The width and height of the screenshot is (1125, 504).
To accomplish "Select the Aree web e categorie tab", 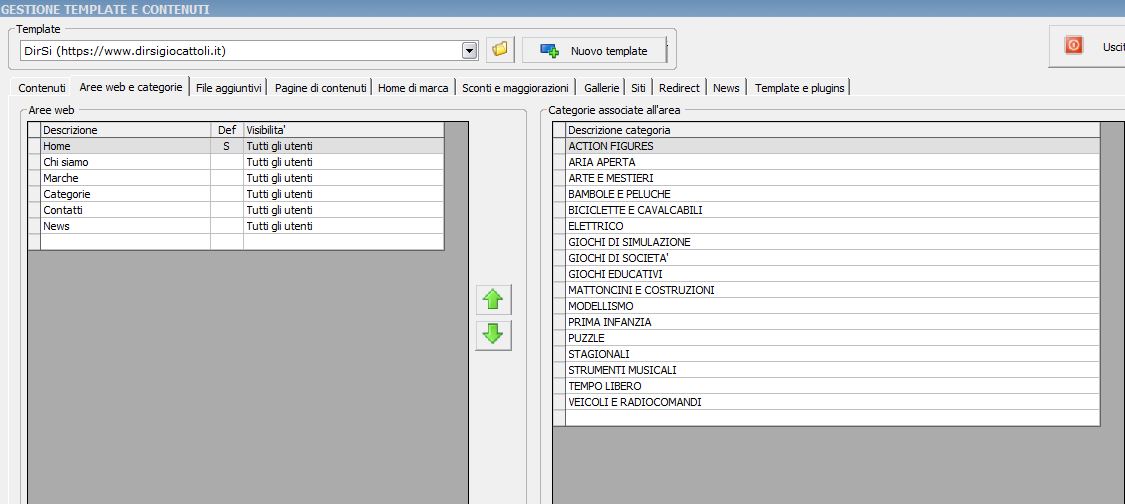I will 131,87.
